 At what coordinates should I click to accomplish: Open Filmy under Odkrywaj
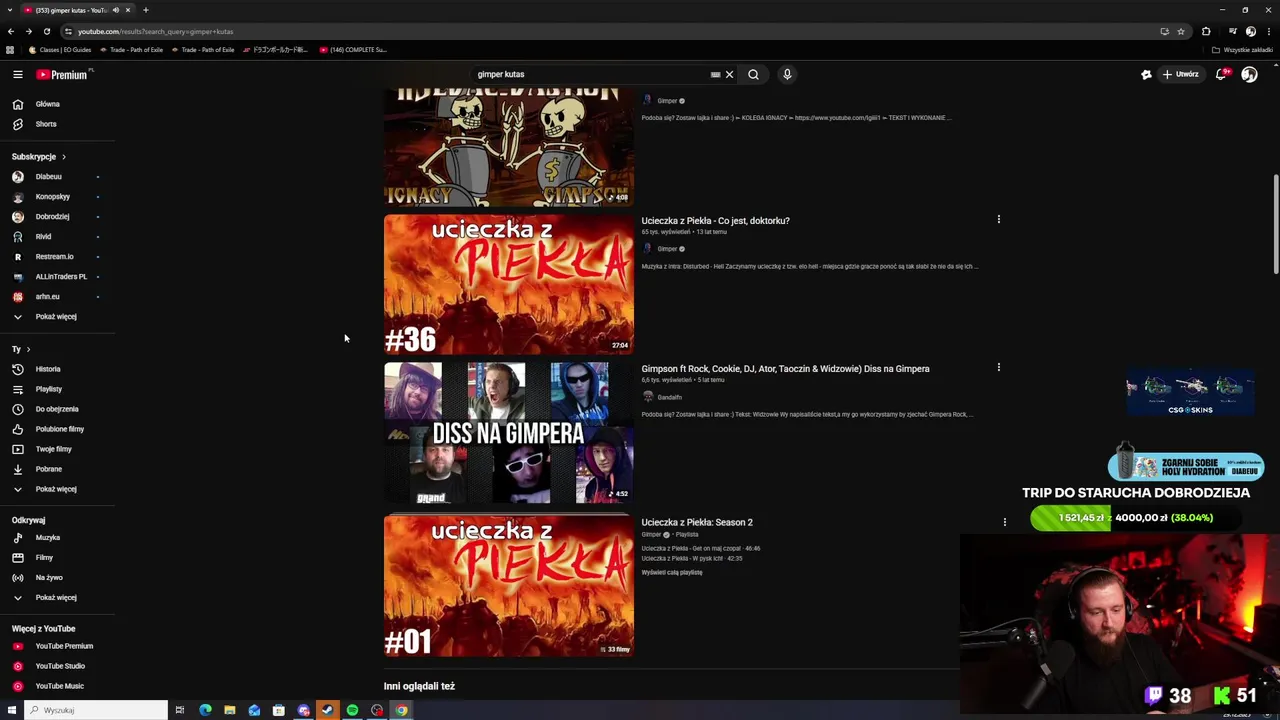point(44,558)
